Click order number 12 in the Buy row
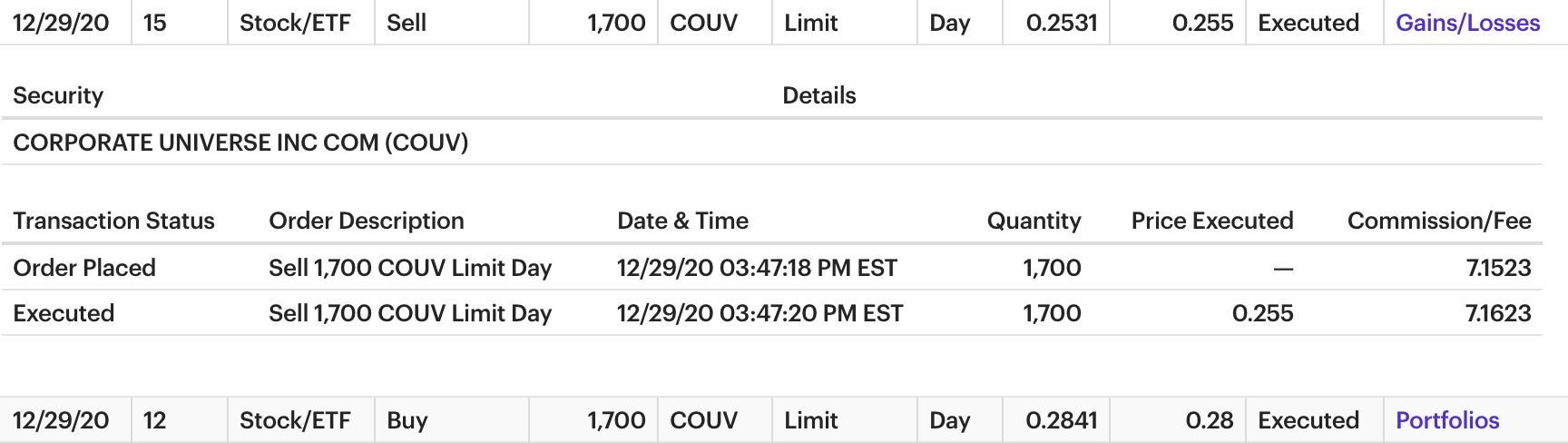Viewport: 1568px width, 443px height. (x=155, y=420)
